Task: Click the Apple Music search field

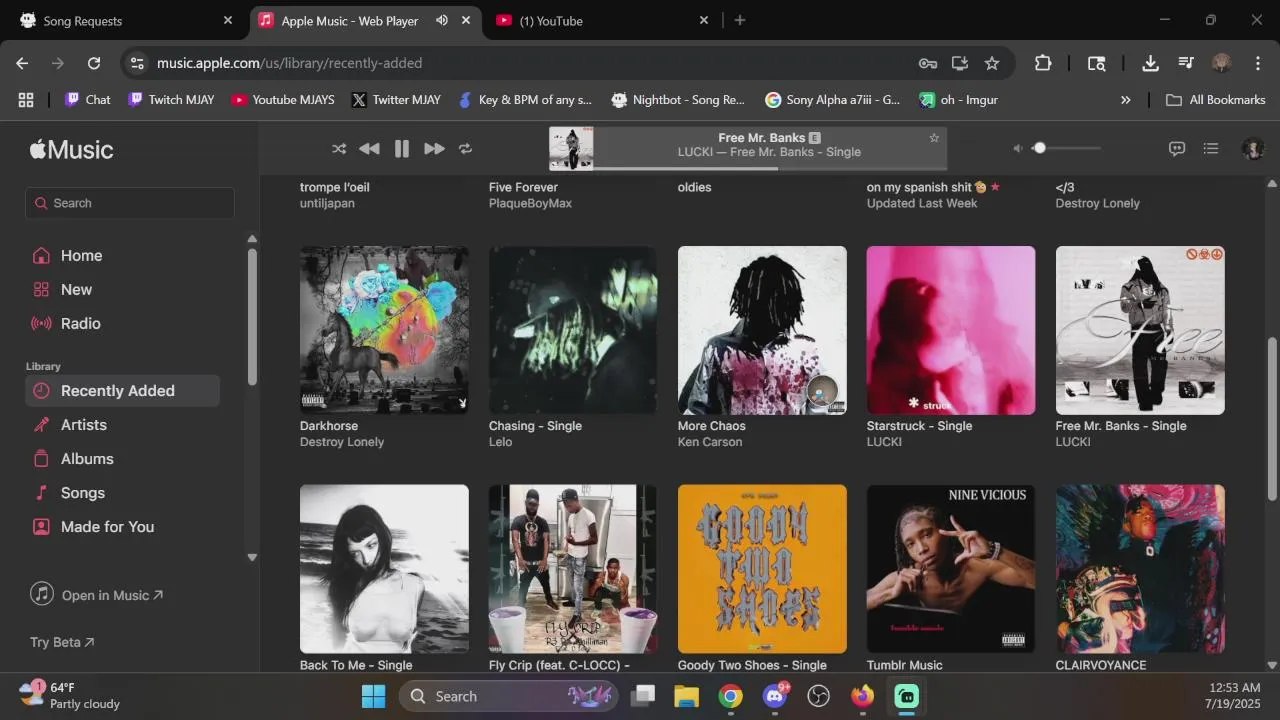Action: (x=130, y=203)
